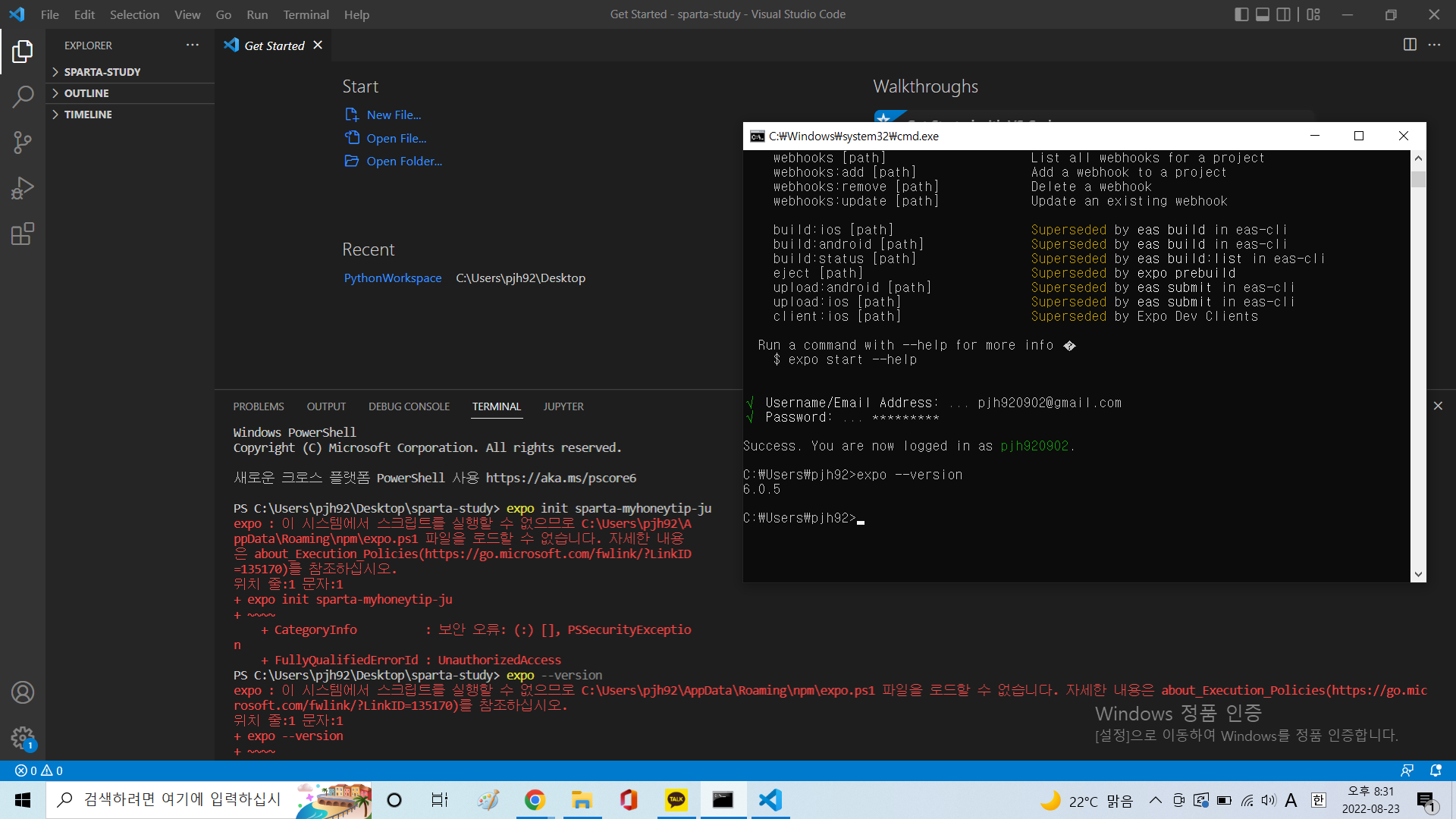Switch to Command Prompt taskbar icon

[723, 800]
